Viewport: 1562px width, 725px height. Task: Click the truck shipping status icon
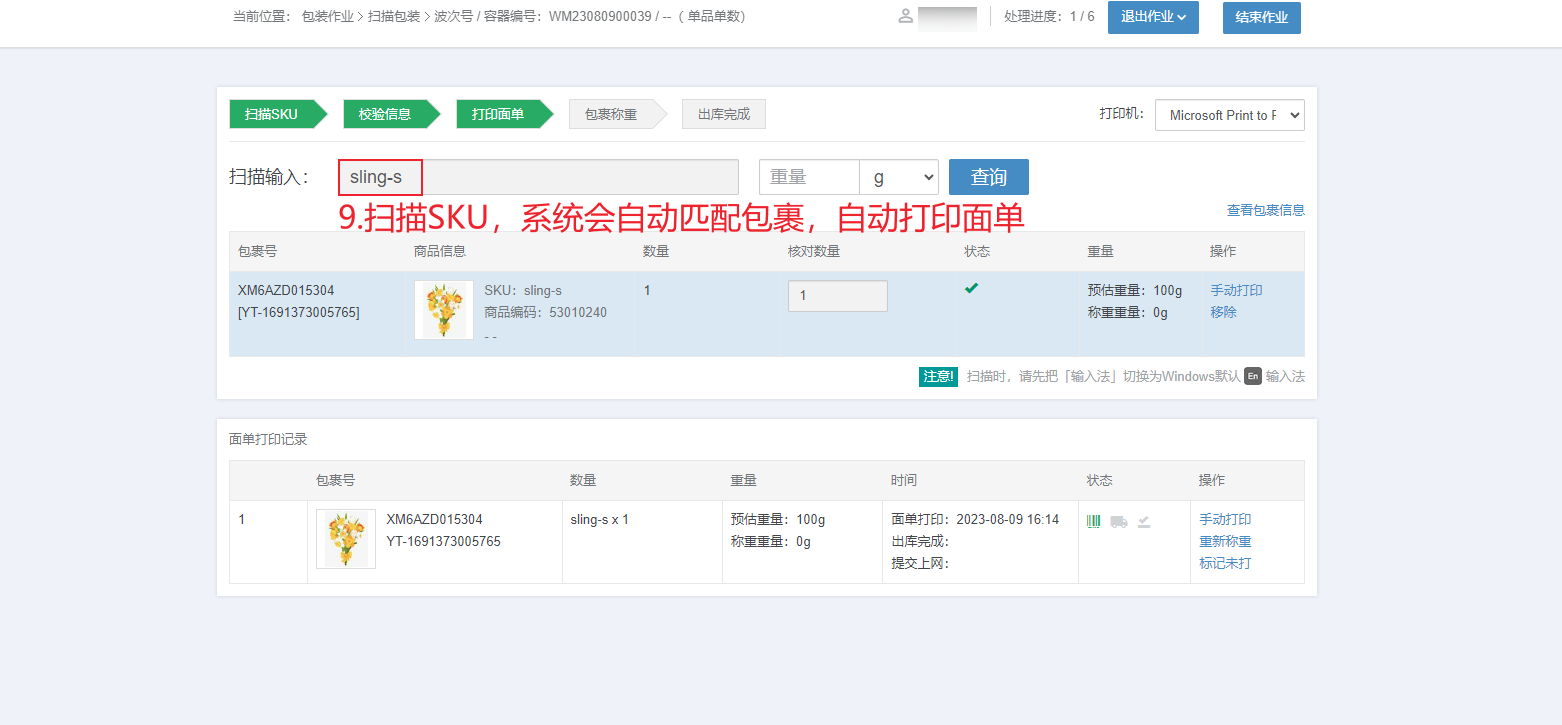click(x=1119, y=521)
